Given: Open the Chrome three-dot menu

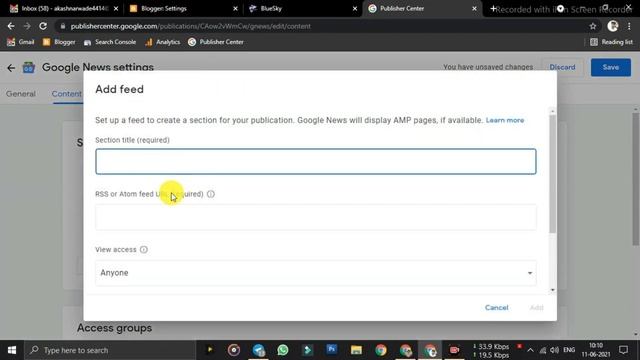Looking at the screenshot, I should tap(629, 26).
